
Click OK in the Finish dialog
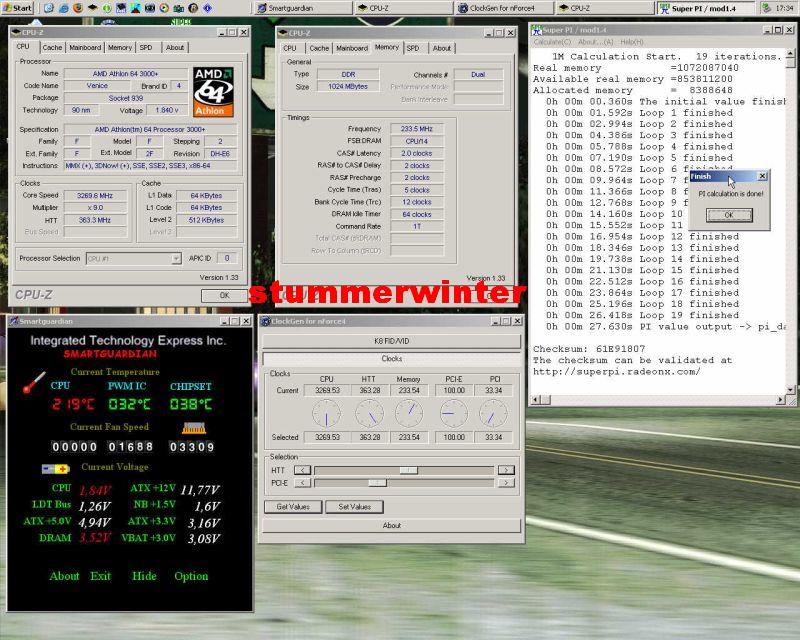tap(729, 215)
